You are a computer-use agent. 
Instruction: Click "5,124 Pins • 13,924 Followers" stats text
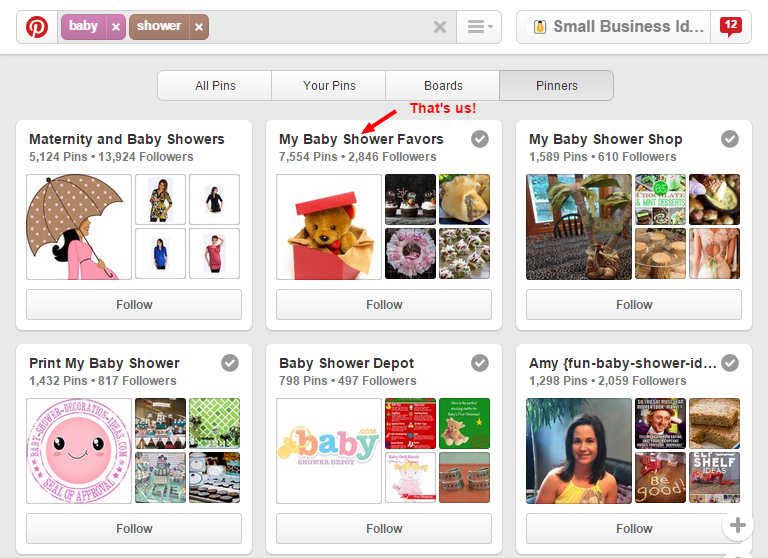click(x=111, y=157)
